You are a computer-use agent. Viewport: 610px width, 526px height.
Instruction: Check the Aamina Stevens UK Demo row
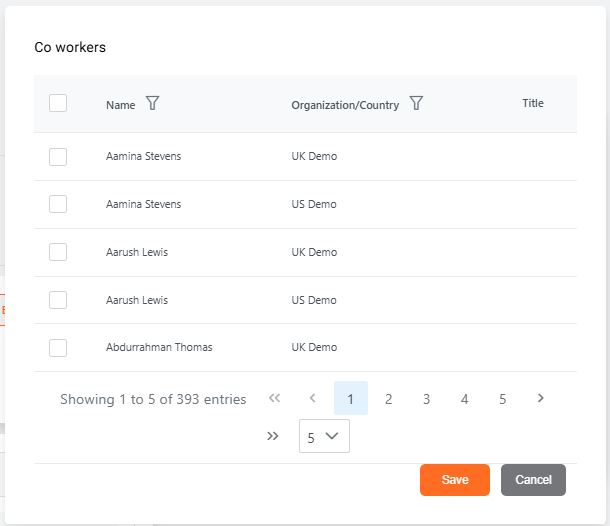click(58, 156)
